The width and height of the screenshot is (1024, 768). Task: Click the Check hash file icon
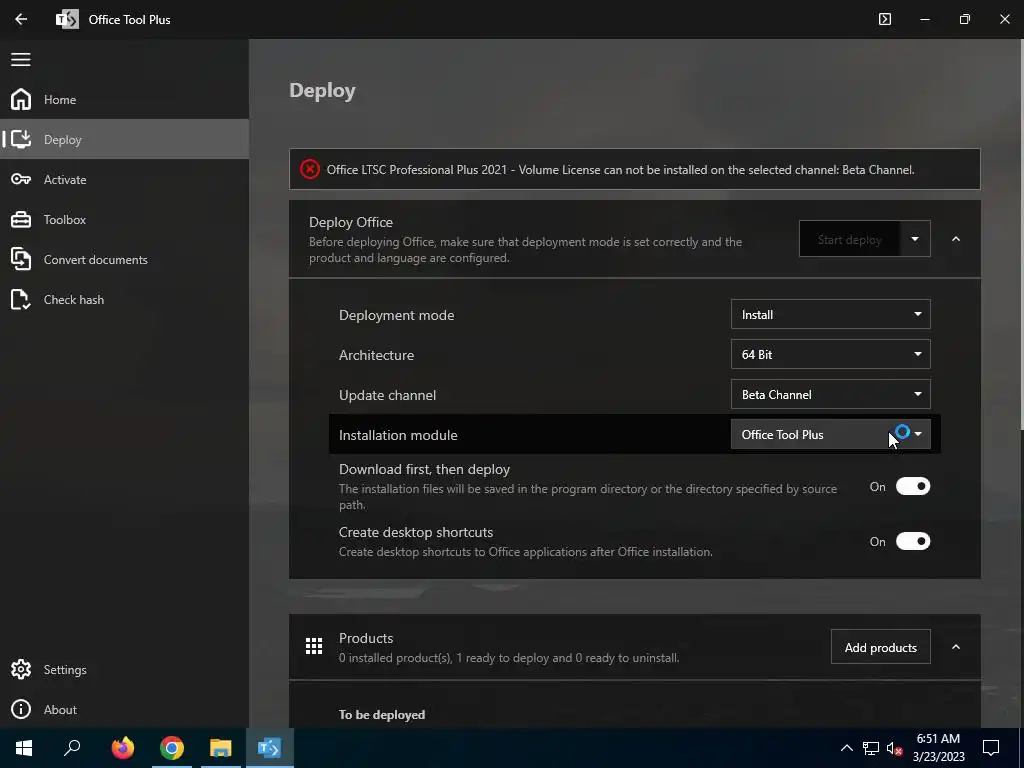21,299
